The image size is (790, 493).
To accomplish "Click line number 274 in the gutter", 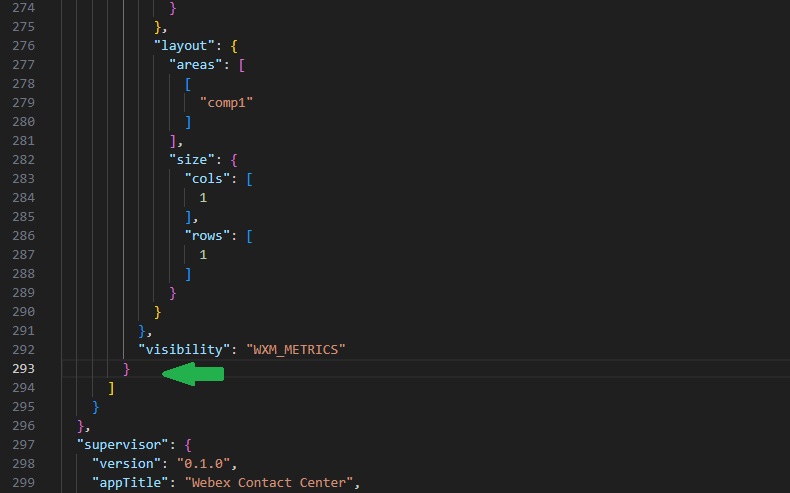I will pos(24,8).
